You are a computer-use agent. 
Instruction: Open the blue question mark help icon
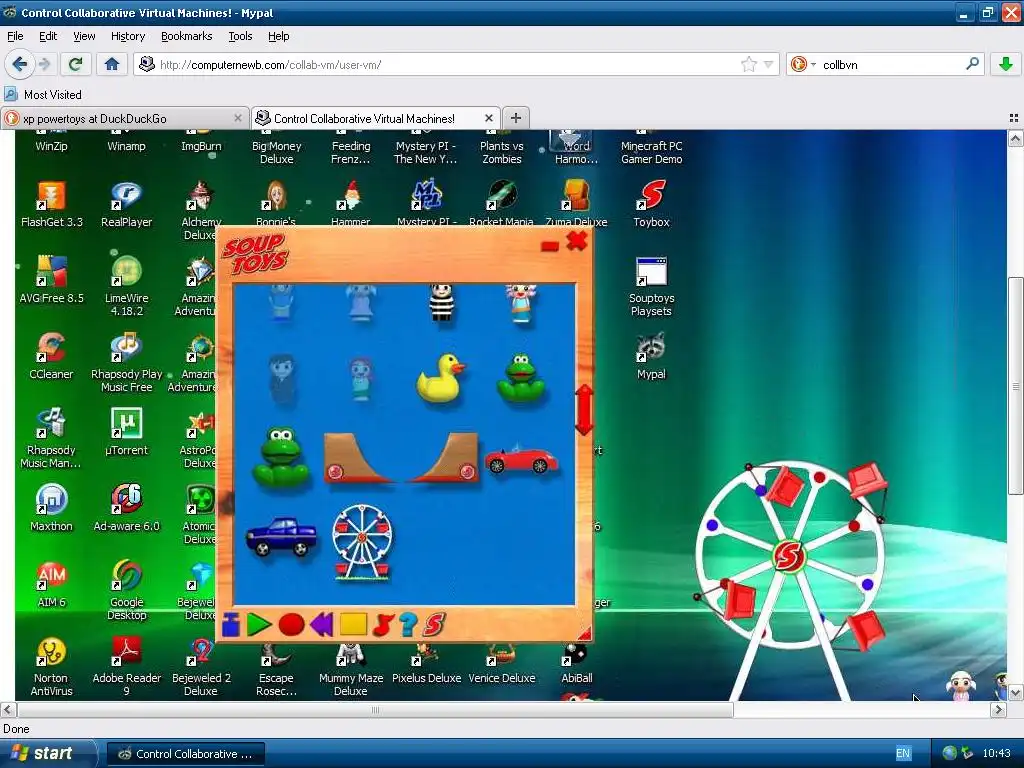[x=408, y=625]
